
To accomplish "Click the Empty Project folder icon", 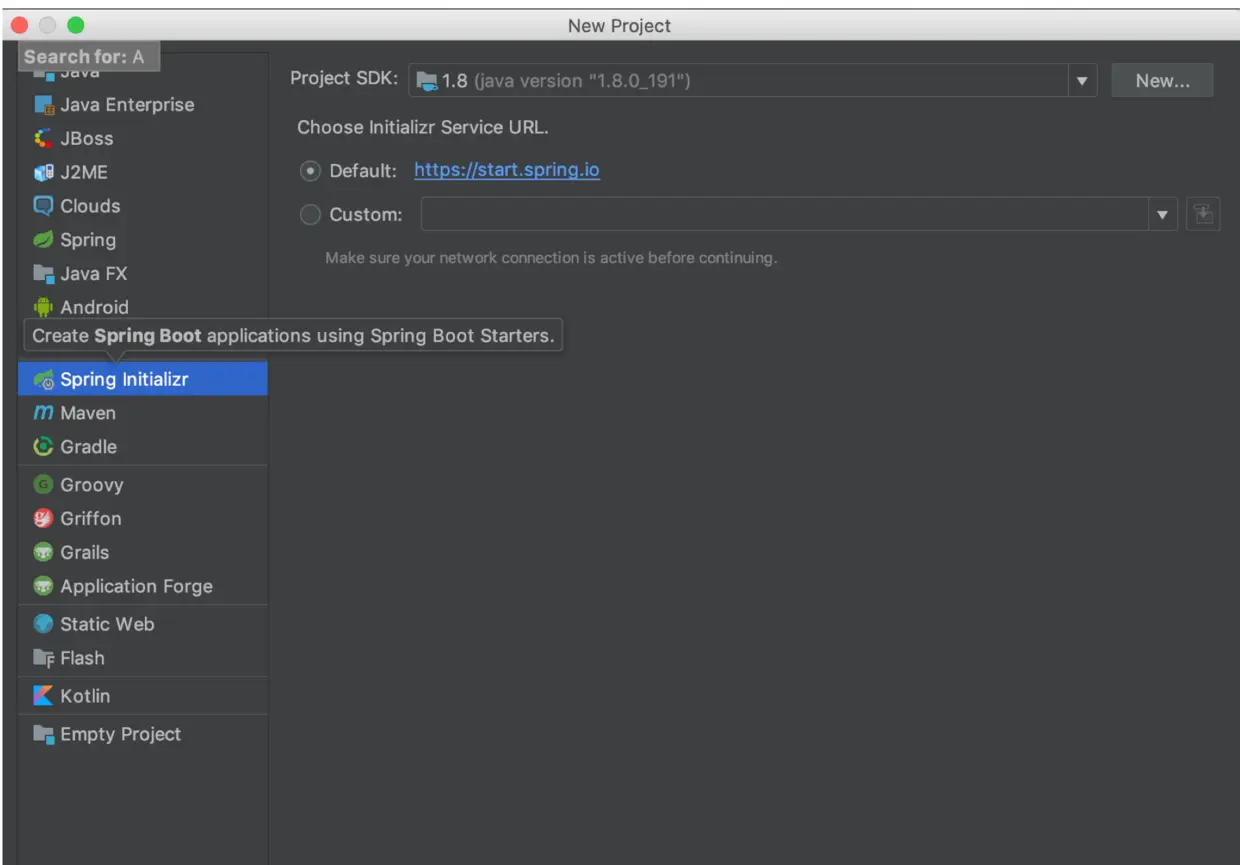I will coord(43,734).
